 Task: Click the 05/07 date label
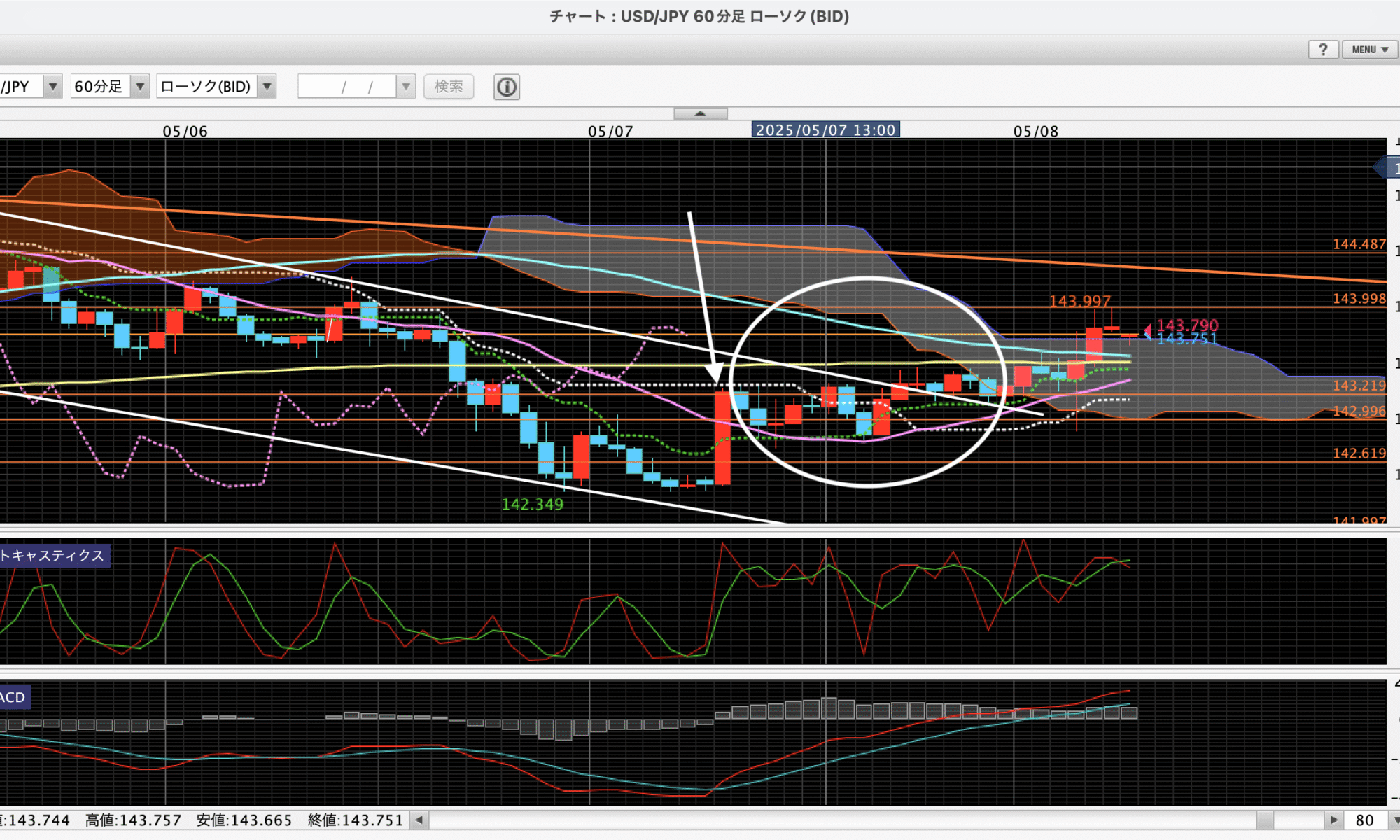click(x=610, y=131)
